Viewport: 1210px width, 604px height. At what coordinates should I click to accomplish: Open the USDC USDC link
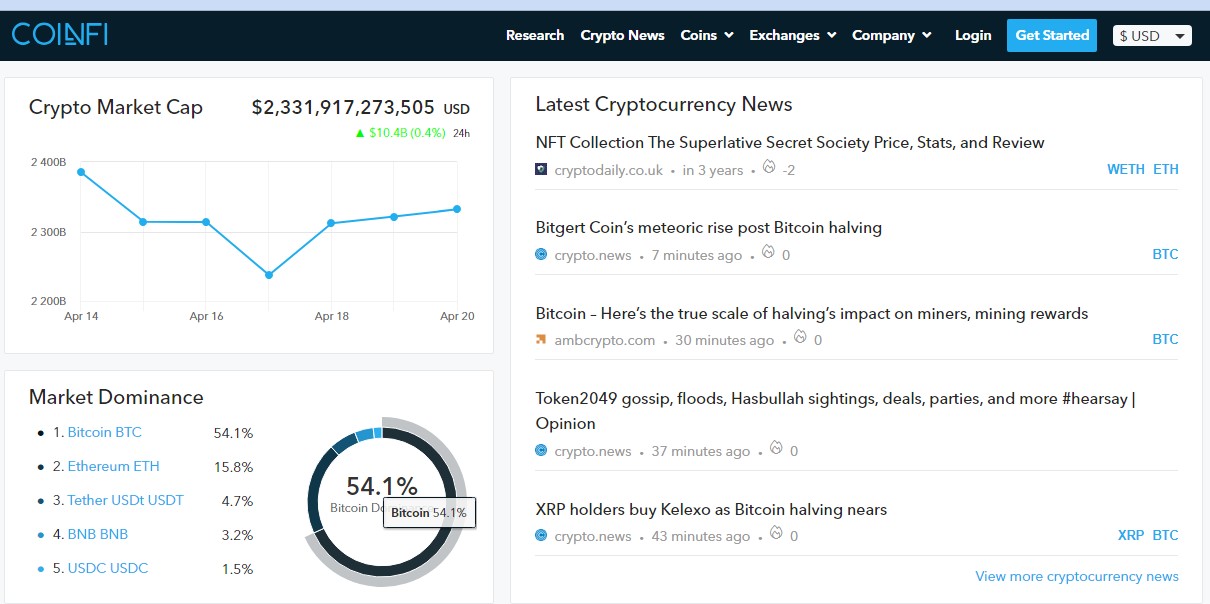point(108,568)
